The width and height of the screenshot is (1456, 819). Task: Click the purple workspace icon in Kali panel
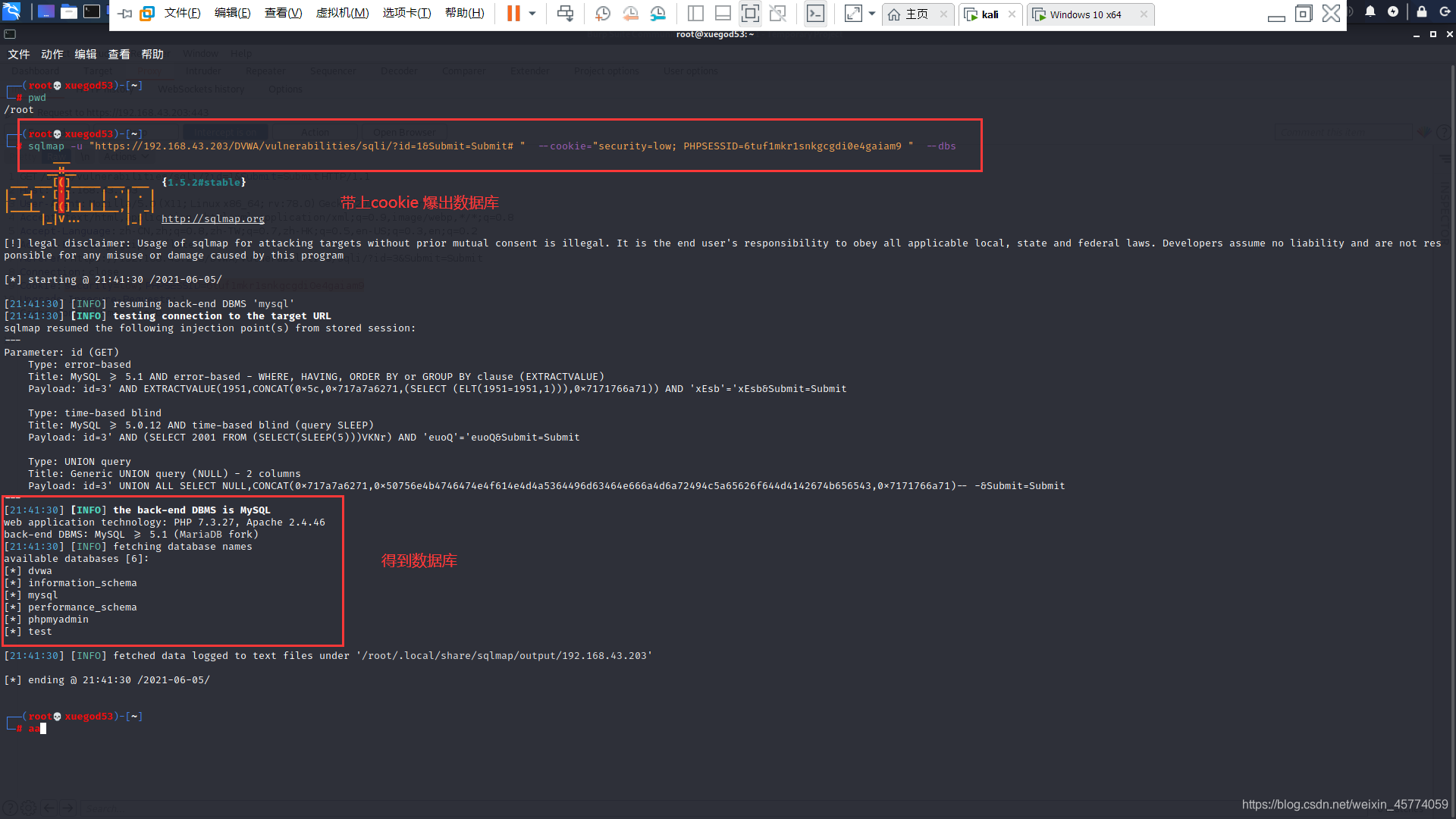46,12
